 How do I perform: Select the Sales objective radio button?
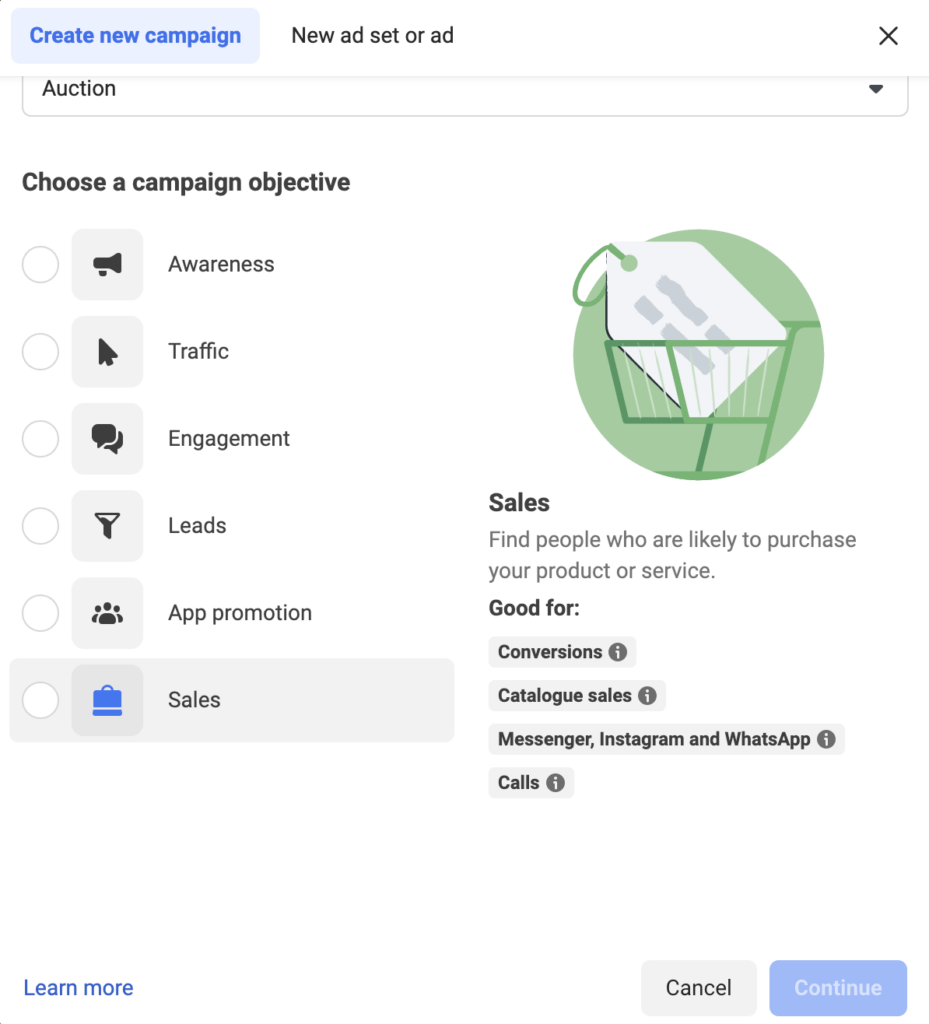click(x=40, y=700)
